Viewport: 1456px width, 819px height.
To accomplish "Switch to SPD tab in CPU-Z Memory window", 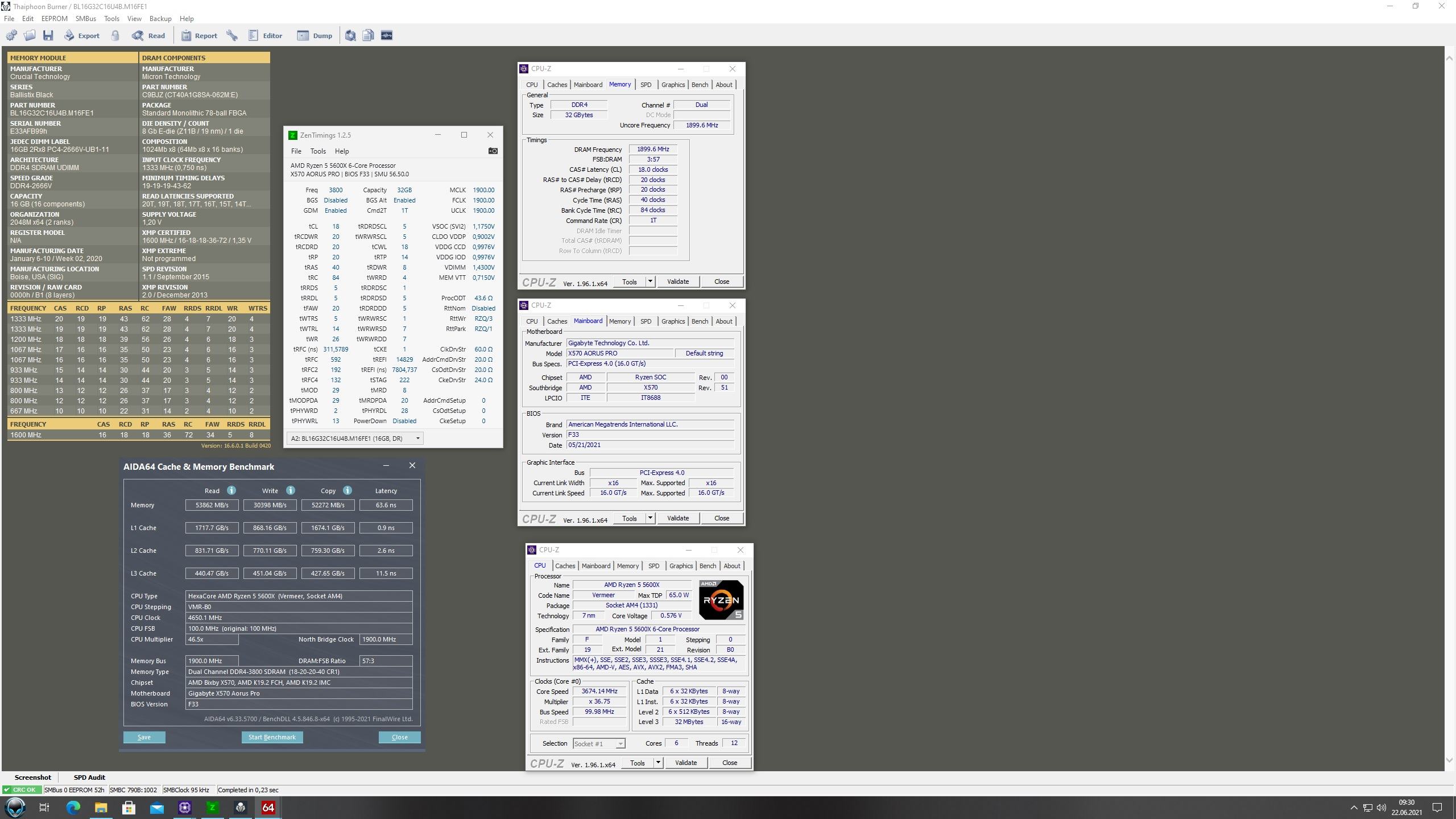I will (x=646, y=85).
